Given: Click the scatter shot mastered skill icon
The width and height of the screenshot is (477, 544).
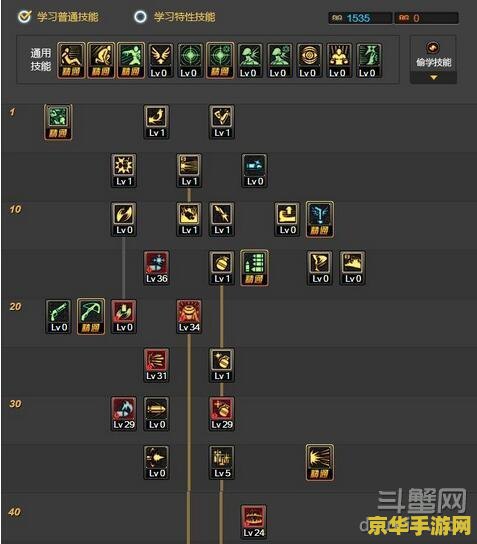Looking at the screenshot, I should click(x=320, y=462).
